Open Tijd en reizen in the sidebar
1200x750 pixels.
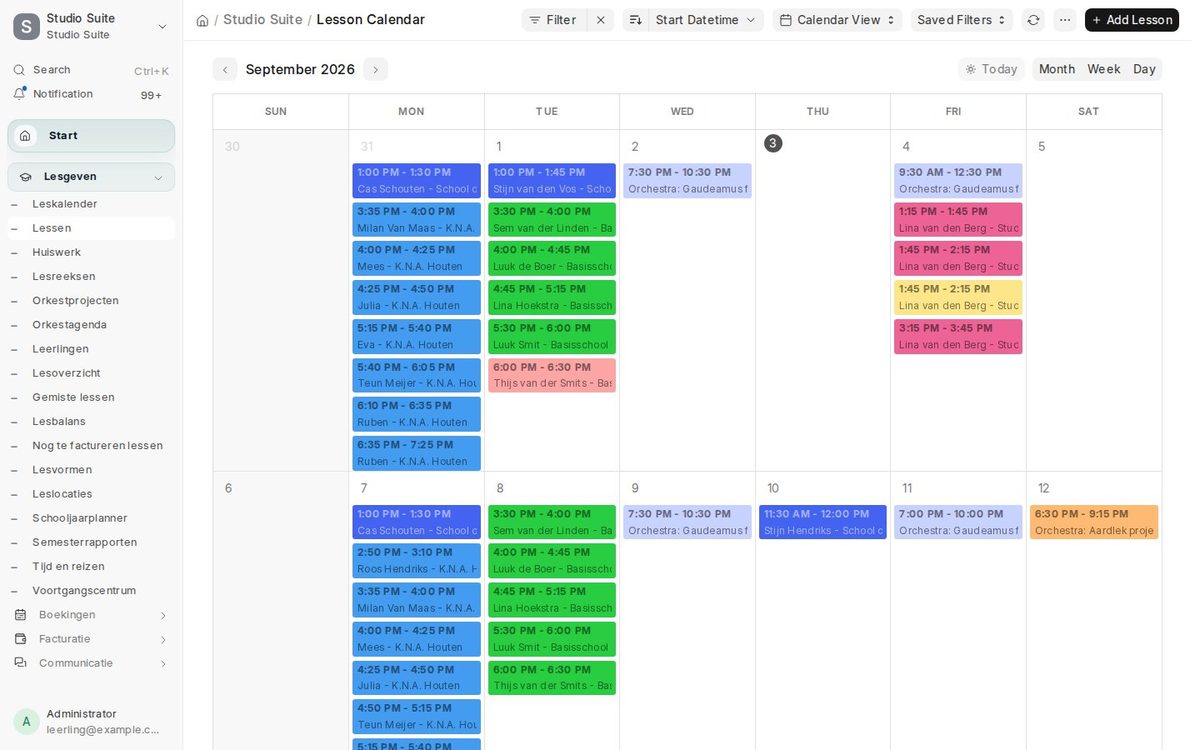tap(91, 566)
